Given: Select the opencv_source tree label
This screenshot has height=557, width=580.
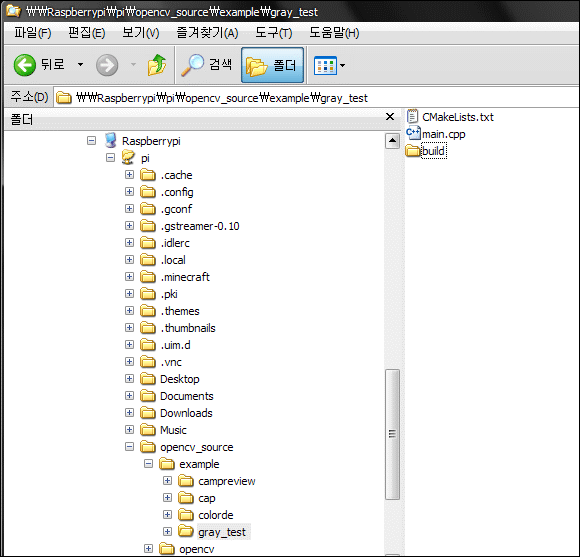Looking at the screenshot, I should click(x=196, y=447).
